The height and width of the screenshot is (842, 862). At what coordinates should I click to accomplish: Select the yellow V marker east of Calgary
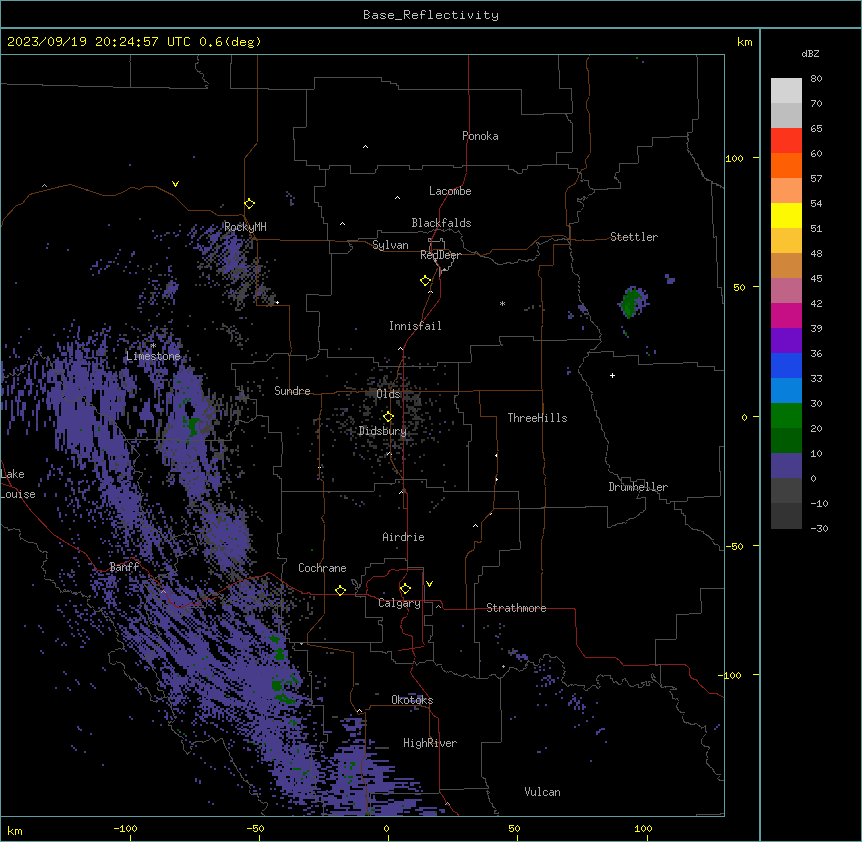(x=429, y=584)
